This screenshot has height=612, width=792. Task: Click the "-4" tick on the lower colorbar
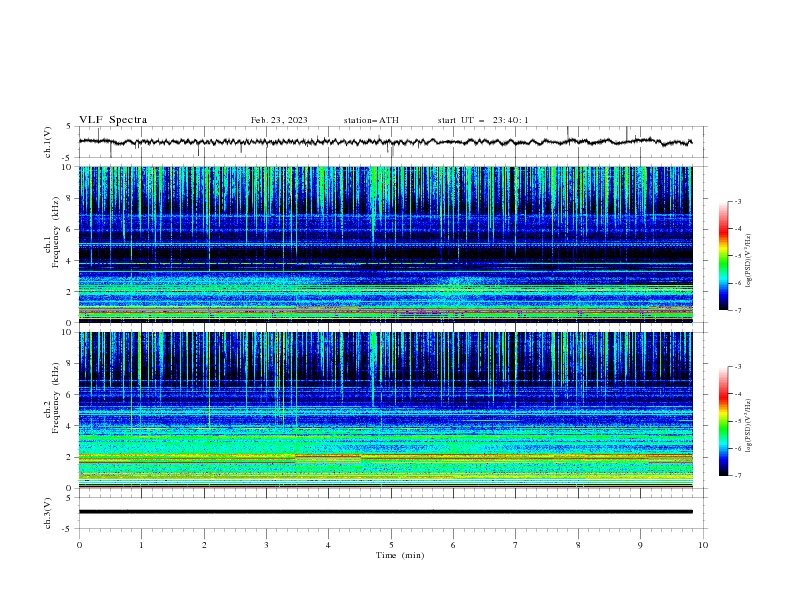click(737, 394)
